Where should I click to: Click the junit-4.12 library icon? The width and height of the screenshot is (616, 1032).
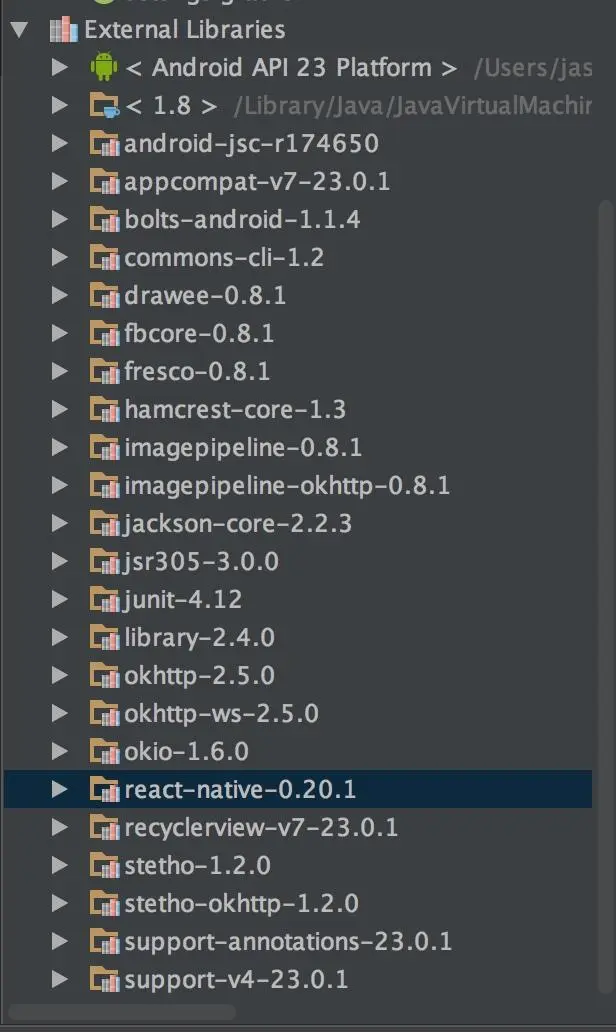pyautogui.click(x=104, y=599)
